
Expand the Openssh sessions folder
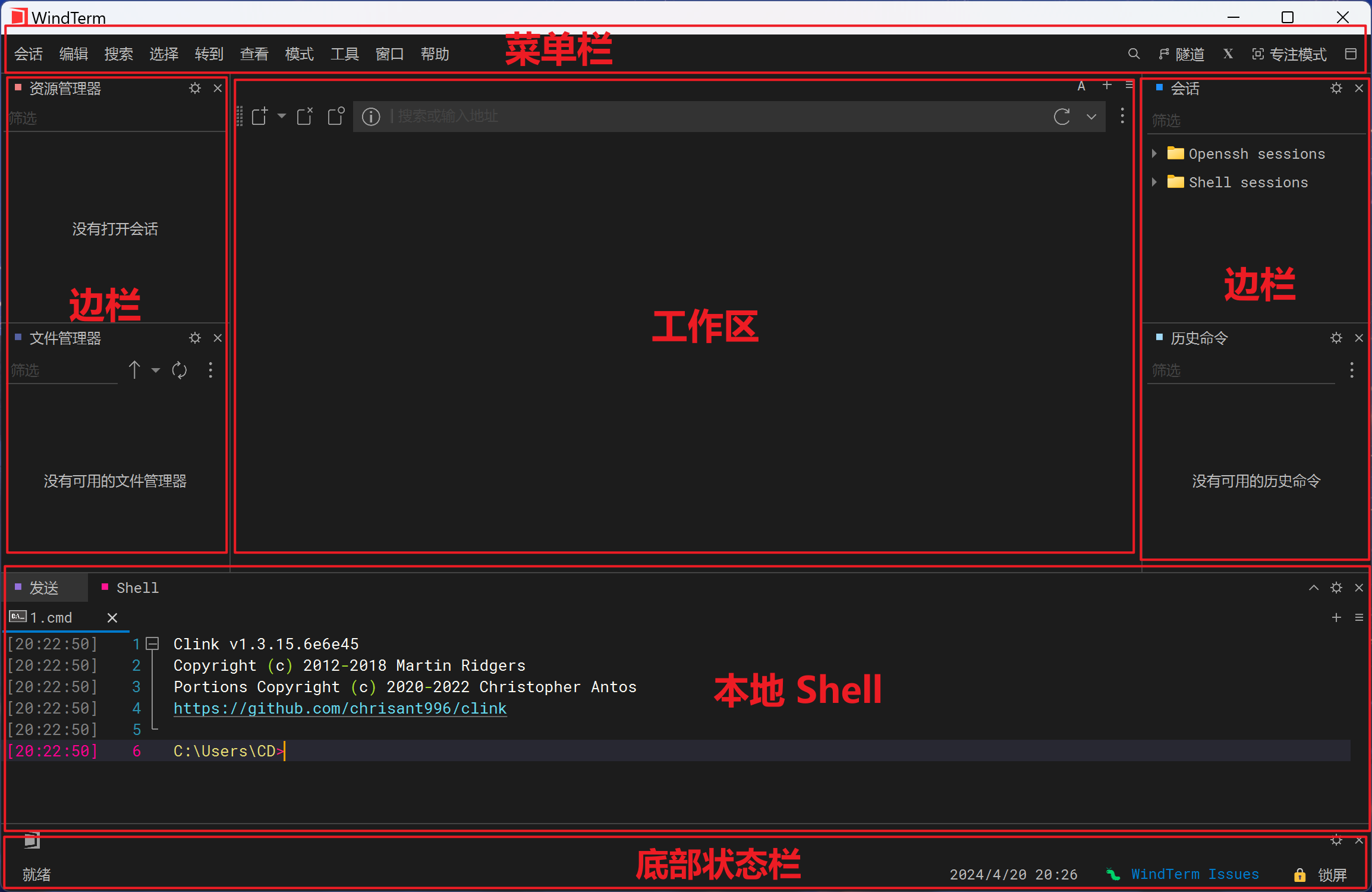pyautogui.click(x=1154, y=153)
